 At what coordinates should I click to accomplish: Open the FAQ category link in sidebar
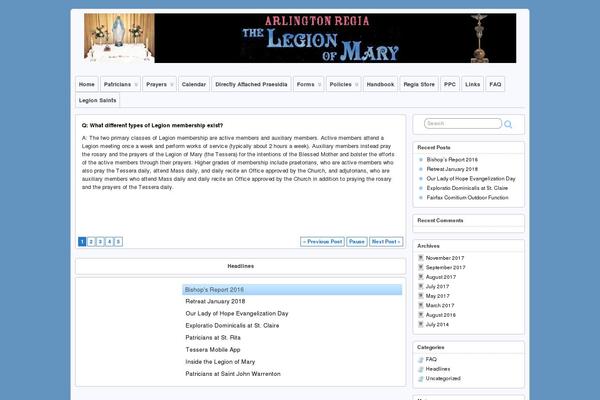coord(431,359)
